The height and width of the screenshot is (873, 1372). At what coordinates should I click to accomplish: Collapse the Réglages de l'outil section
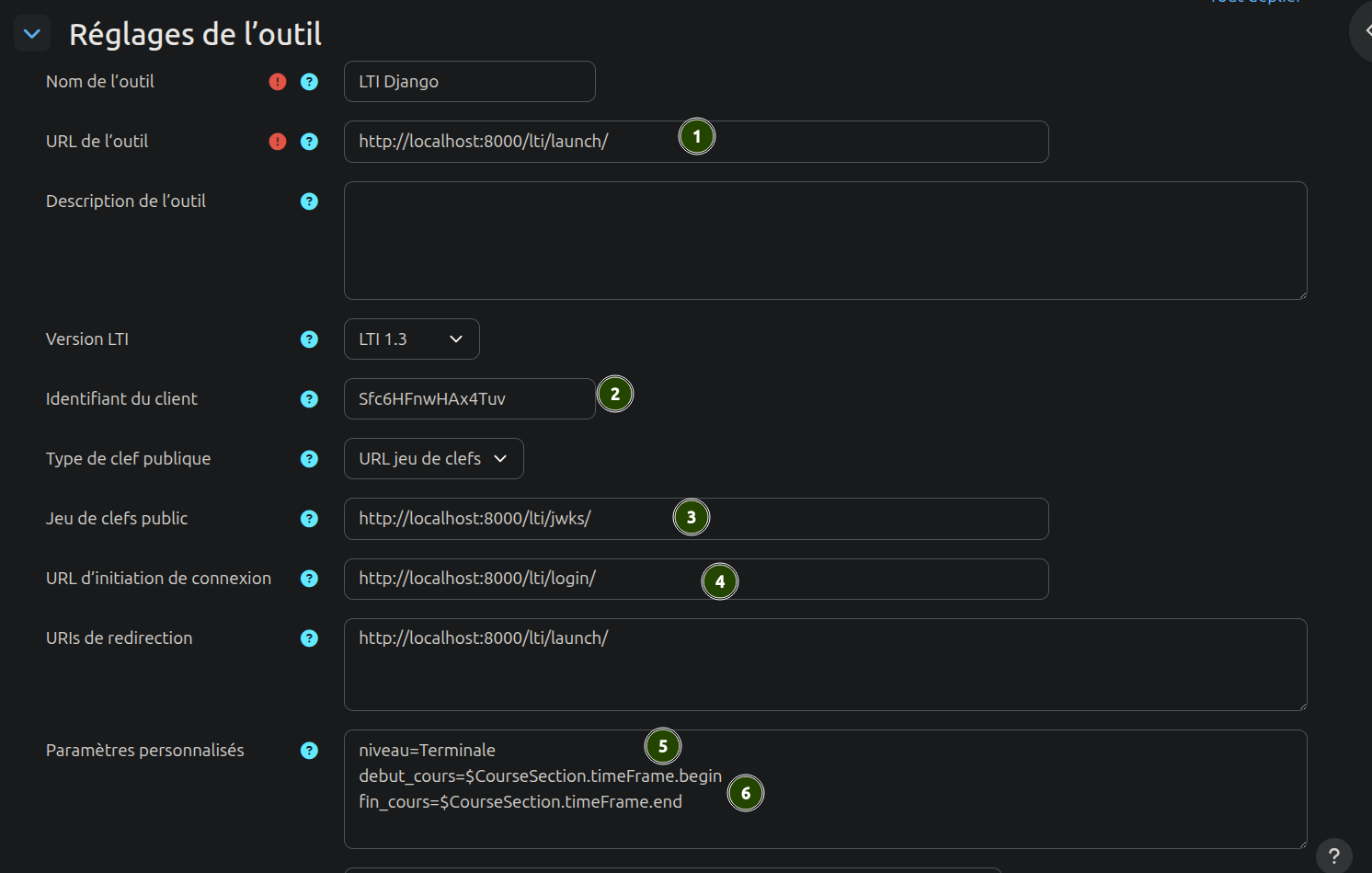[x=32, y=34]
